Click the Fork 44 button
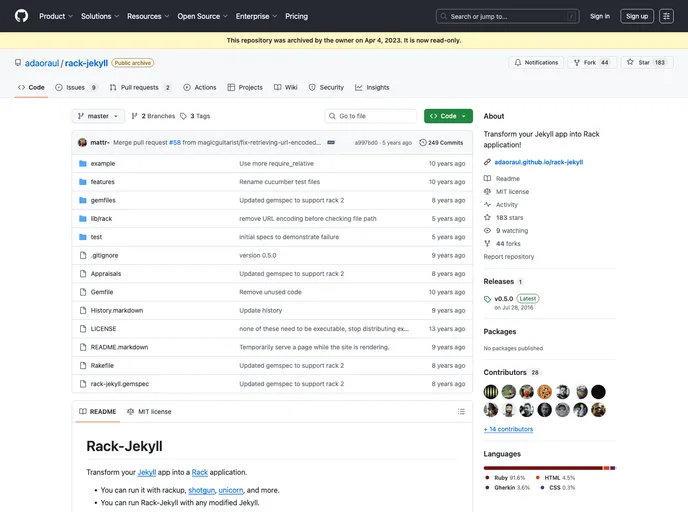 (x=592, y=63)
